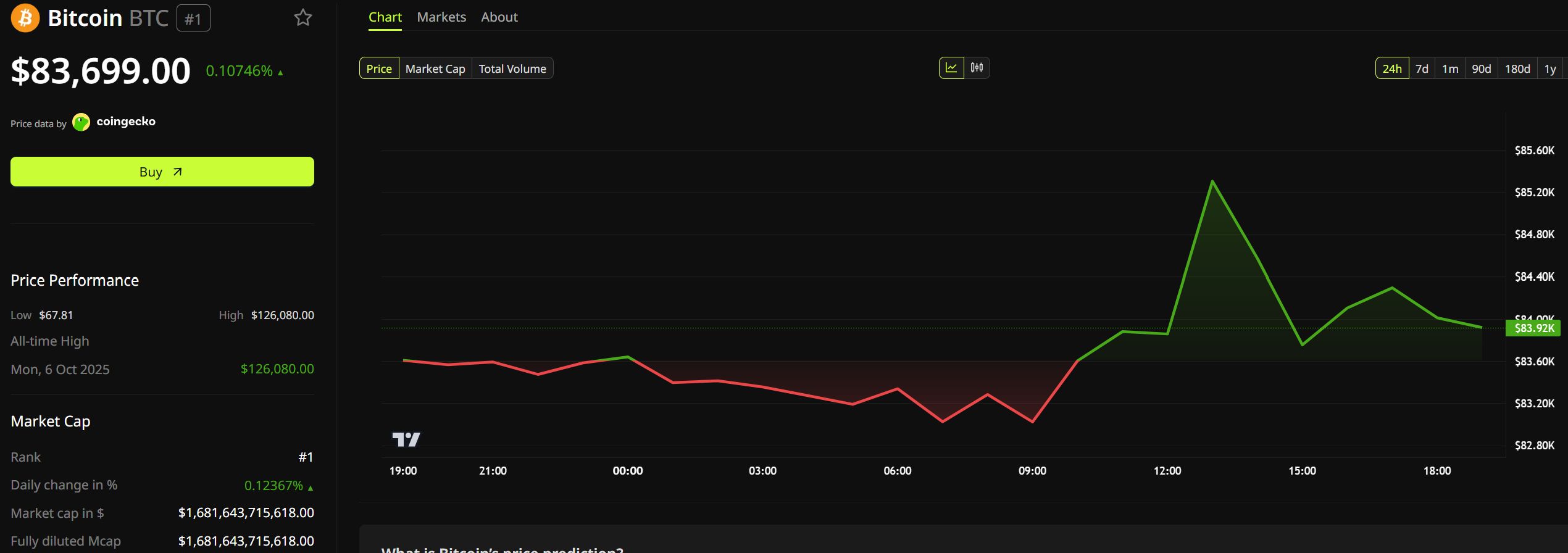The width and height of the screenshot is (1568, 553).
Task: Switch to candlestick chart view icon
Action: click(x=977, y=68)
